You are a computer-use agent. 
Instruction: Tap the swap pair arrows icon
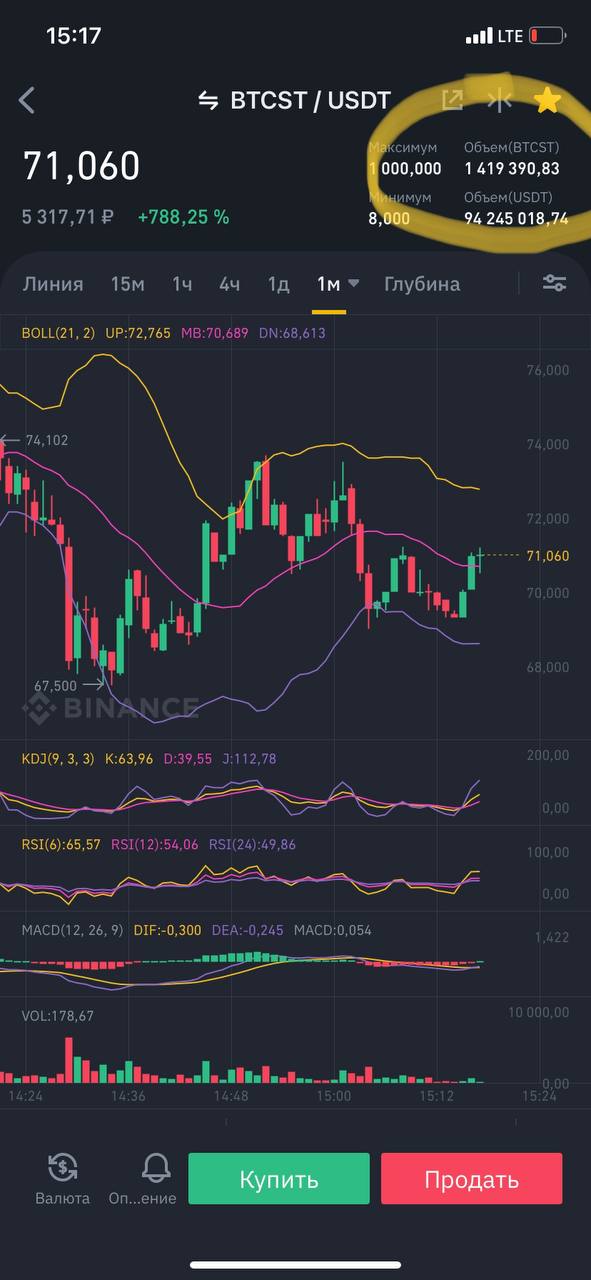pyautogui.click(x=208, y=100)
